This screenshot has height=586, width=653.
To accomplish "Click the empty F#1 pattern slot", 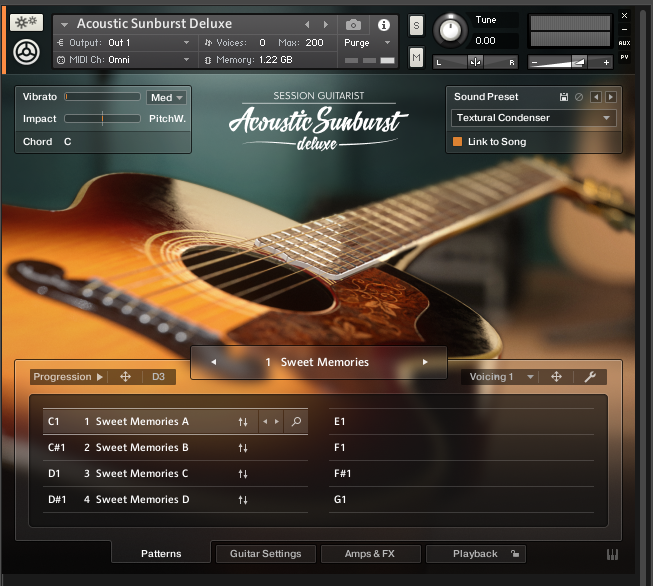I will coord(461,474).
